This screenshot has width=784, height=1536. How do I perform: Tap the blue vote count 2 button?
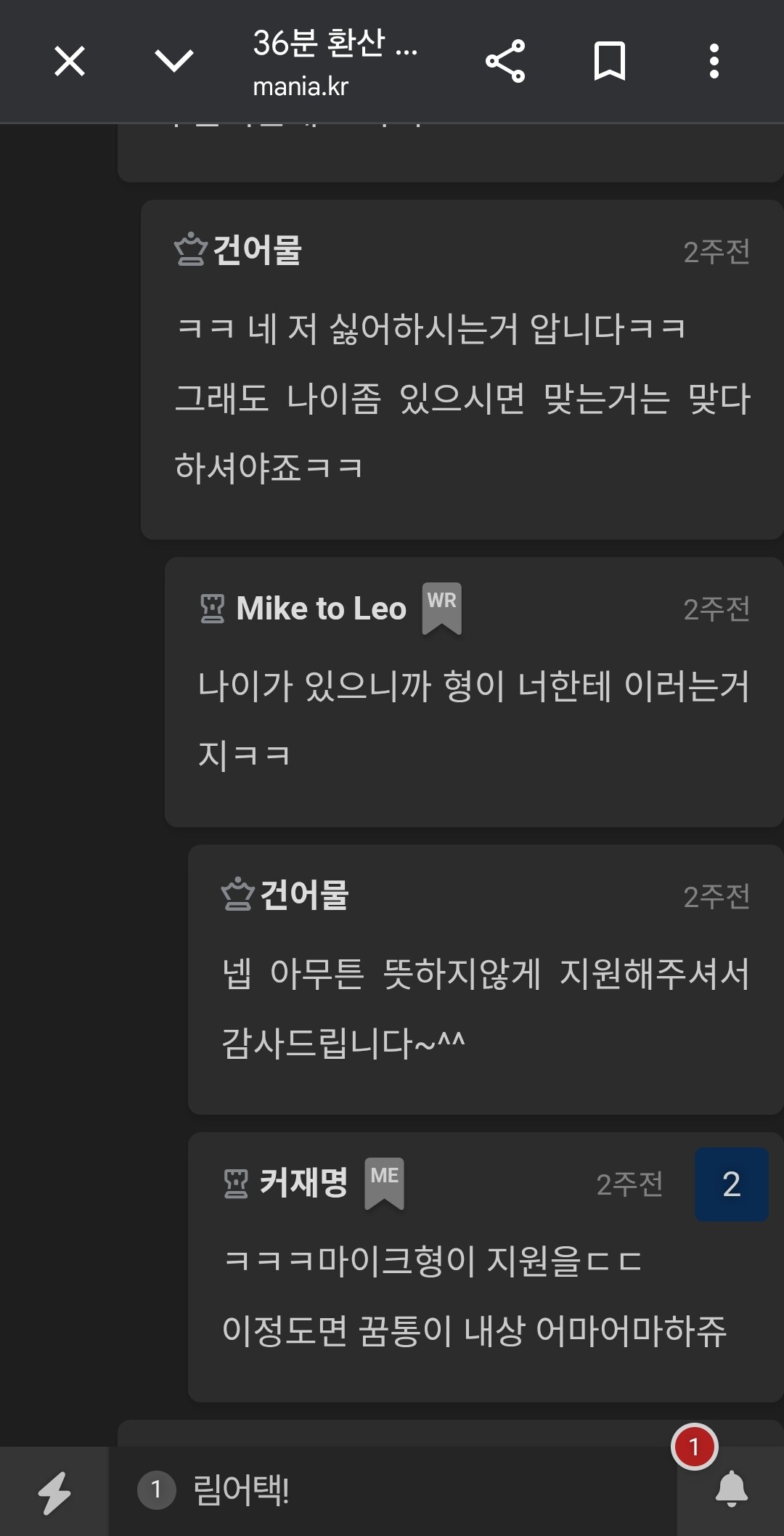(x=732, y=1184)
